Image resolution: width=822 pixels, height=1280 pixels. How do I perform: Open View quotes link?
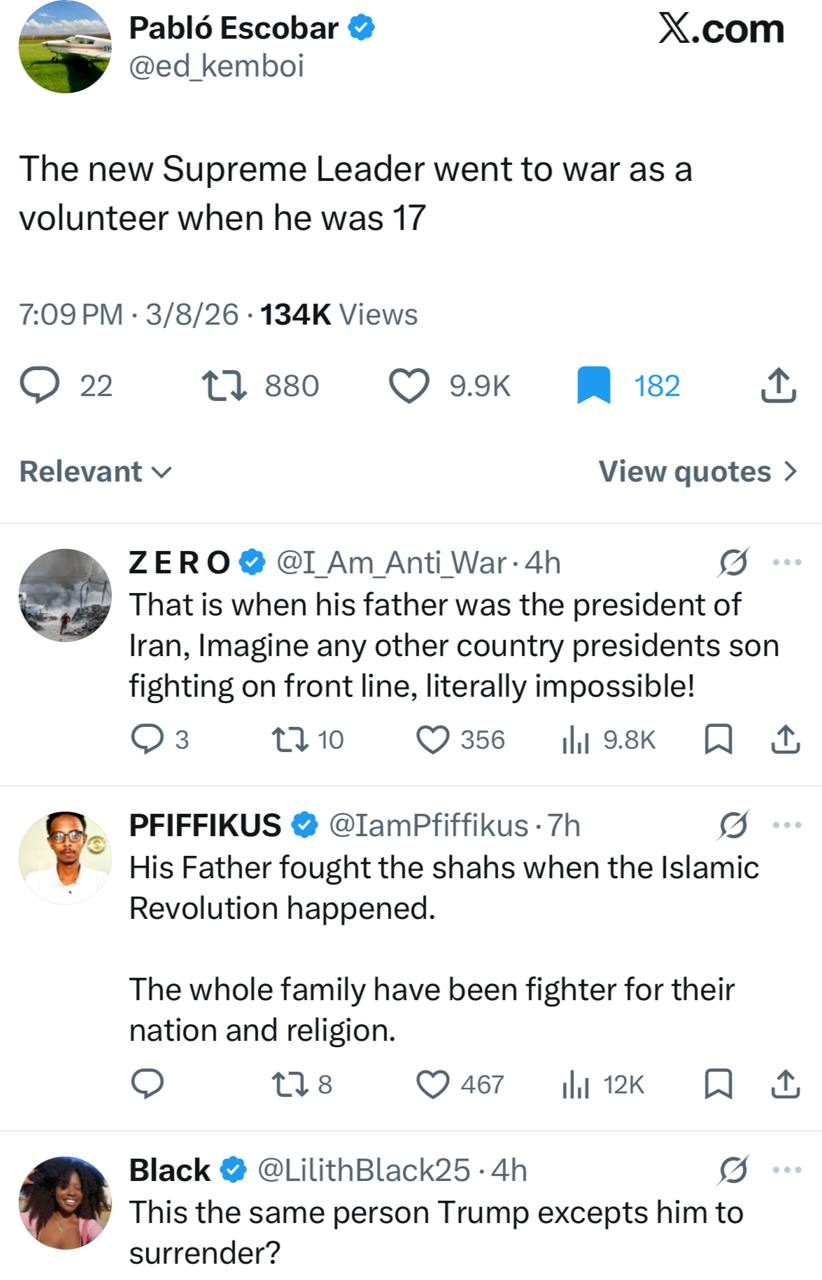click(698, 472)
